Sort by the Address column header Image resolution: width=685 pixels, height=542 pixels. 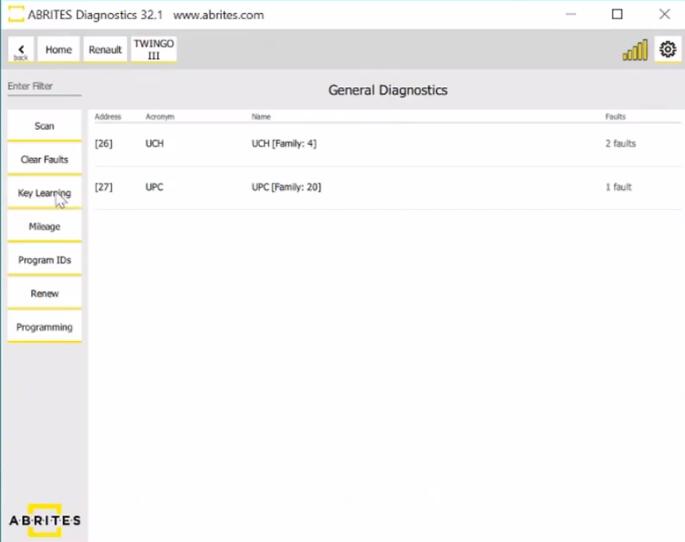click(x=108, y=117)
